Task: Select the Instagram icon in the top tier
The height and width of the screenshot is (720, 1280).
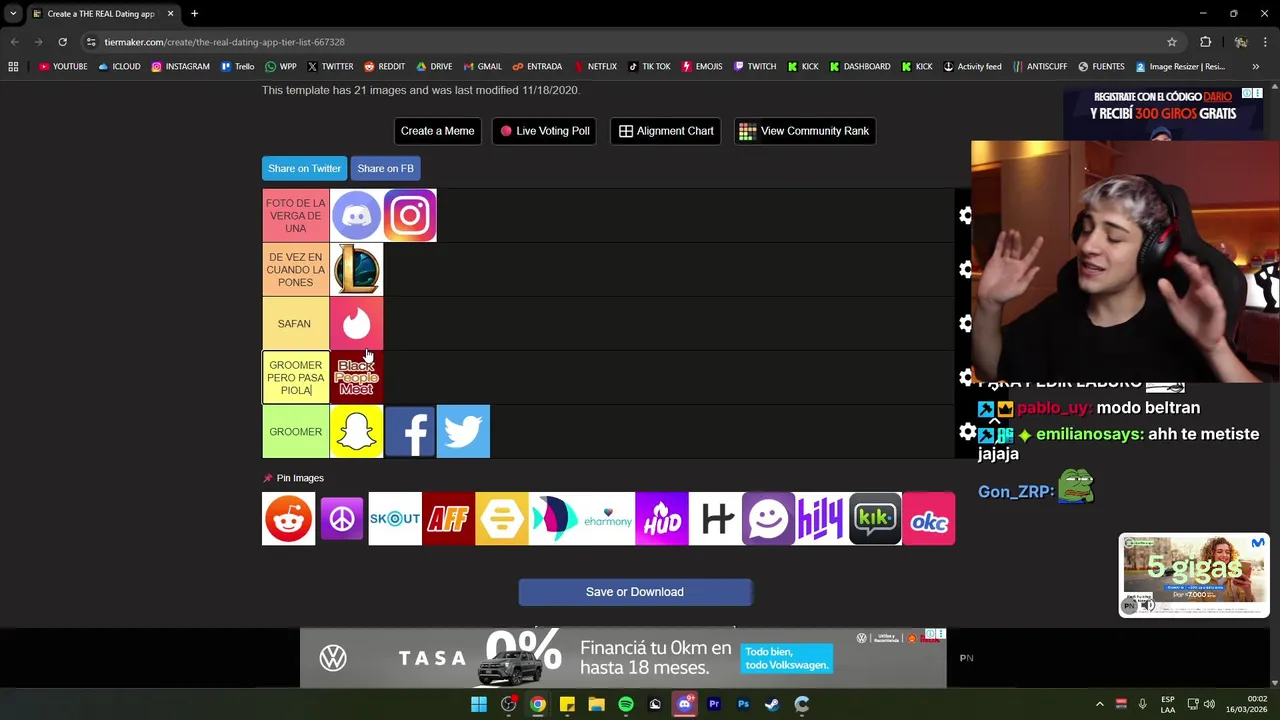Action: pos(410,215)
